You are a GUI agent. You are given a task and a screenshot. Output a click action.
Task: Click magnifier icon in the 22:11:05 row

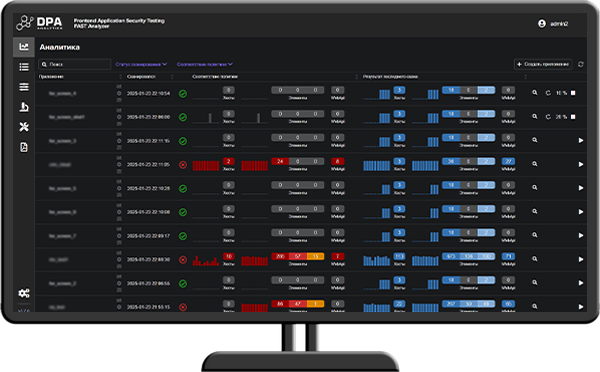click(535, 164)
